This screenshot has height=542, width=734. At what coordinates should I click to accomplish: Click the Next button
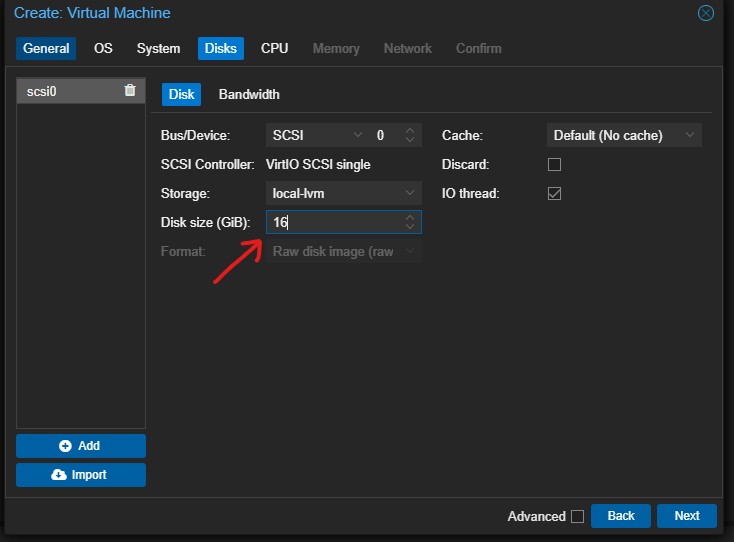click(x=686, y=516)
